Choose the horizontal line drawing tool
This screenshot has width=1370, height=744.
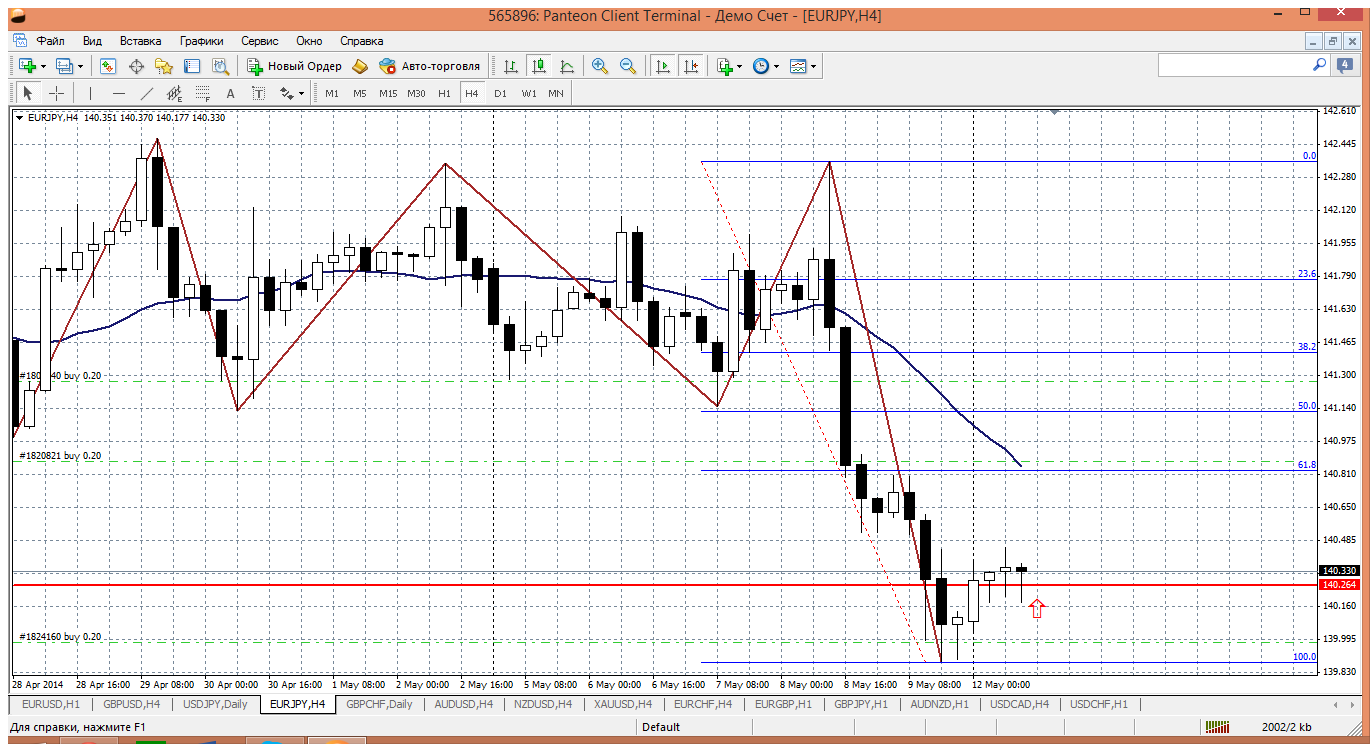[118, 93]
